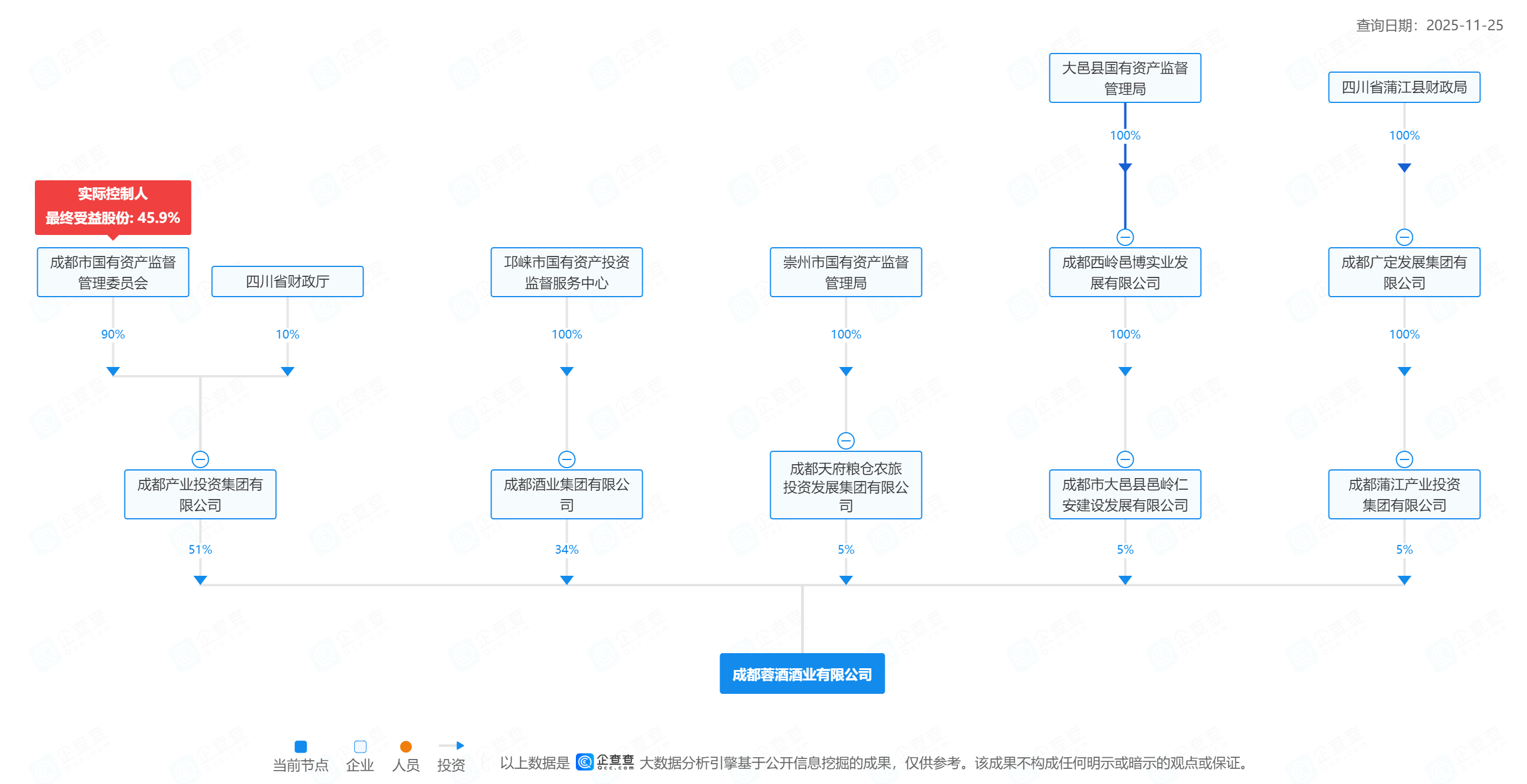The height and width of the screenshot is (784, 1527).
Task: Collapse 成都广定发展集团有限公司 branch
Action: click(1404, 237)
